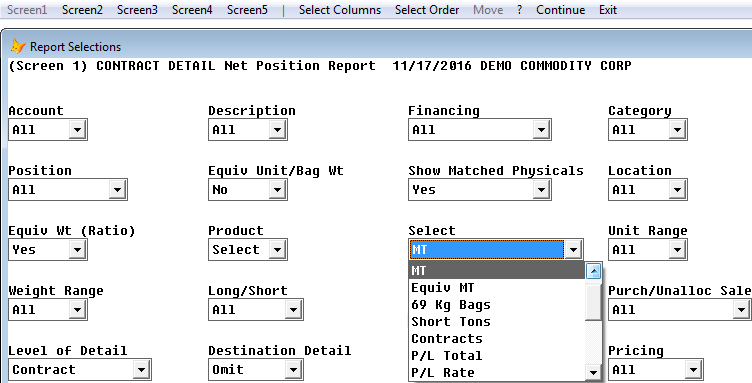Switch to Screen3
Viewport: 752px width, 383px height.
[x=137, y=10]
